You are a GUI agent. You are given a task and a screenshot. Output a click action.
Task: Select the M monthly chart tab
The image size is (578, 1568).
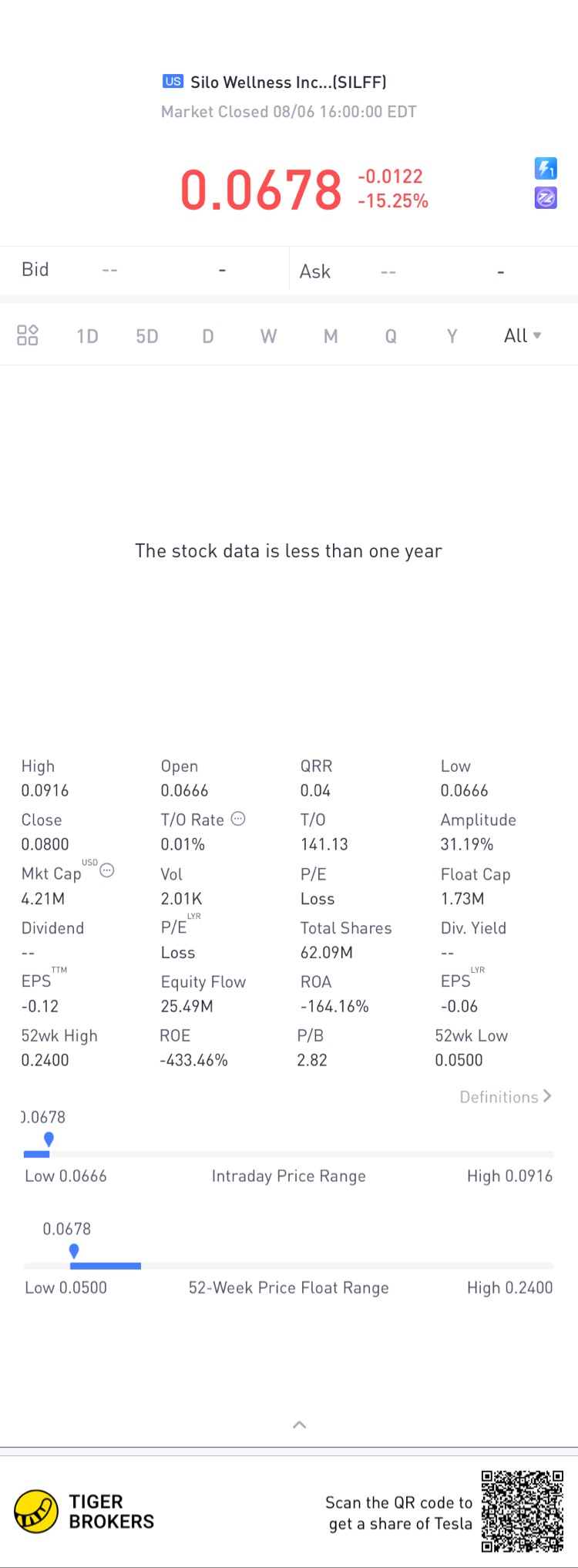pos(331,336)
